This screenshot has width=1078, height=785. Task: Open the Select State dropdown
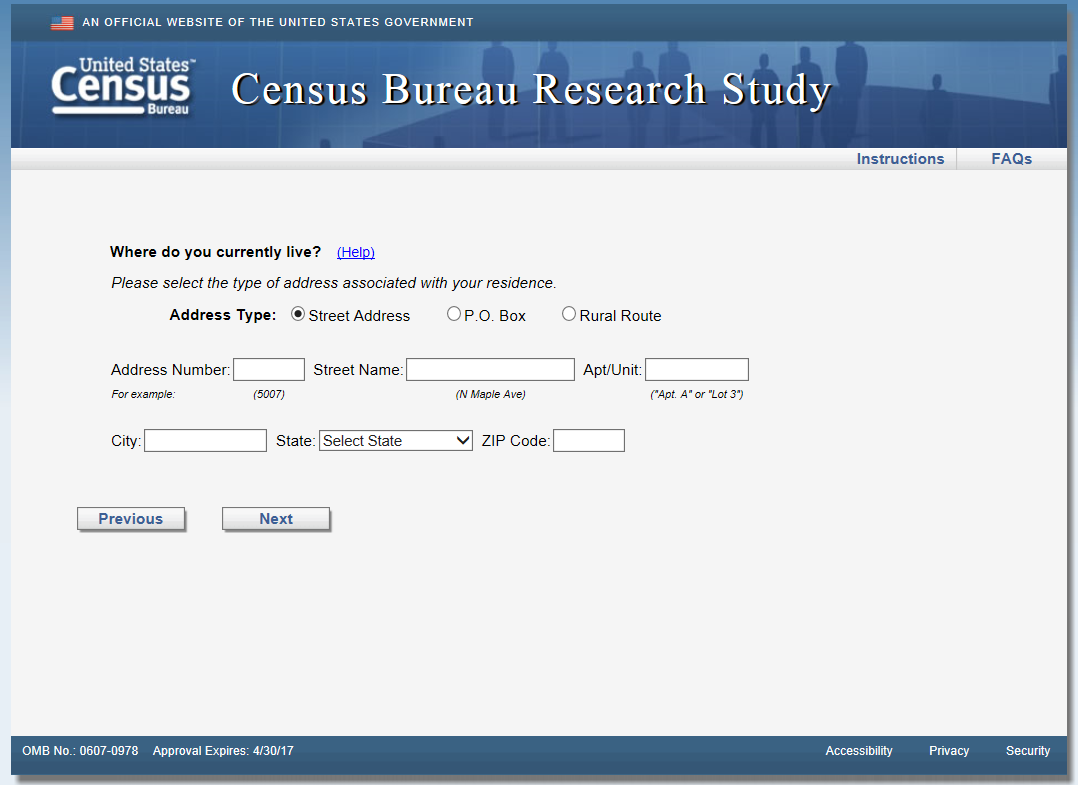395,441
